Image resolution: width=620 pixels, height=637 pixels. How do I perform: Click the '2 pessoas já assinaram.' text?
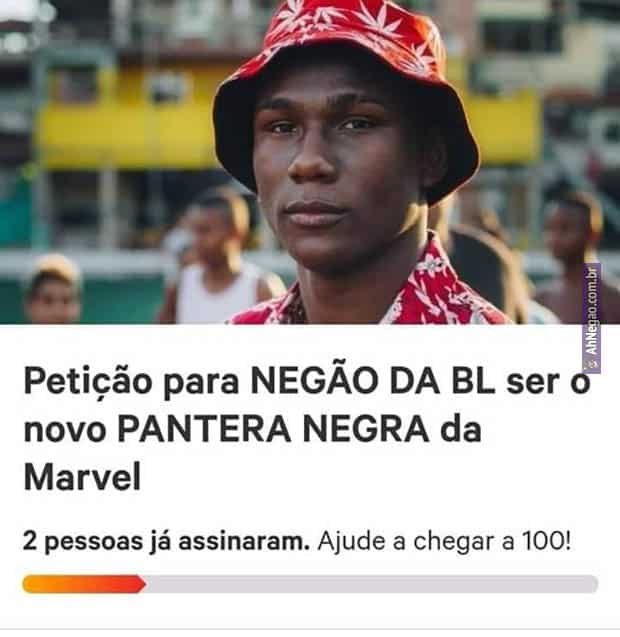[x=167, y=542]
